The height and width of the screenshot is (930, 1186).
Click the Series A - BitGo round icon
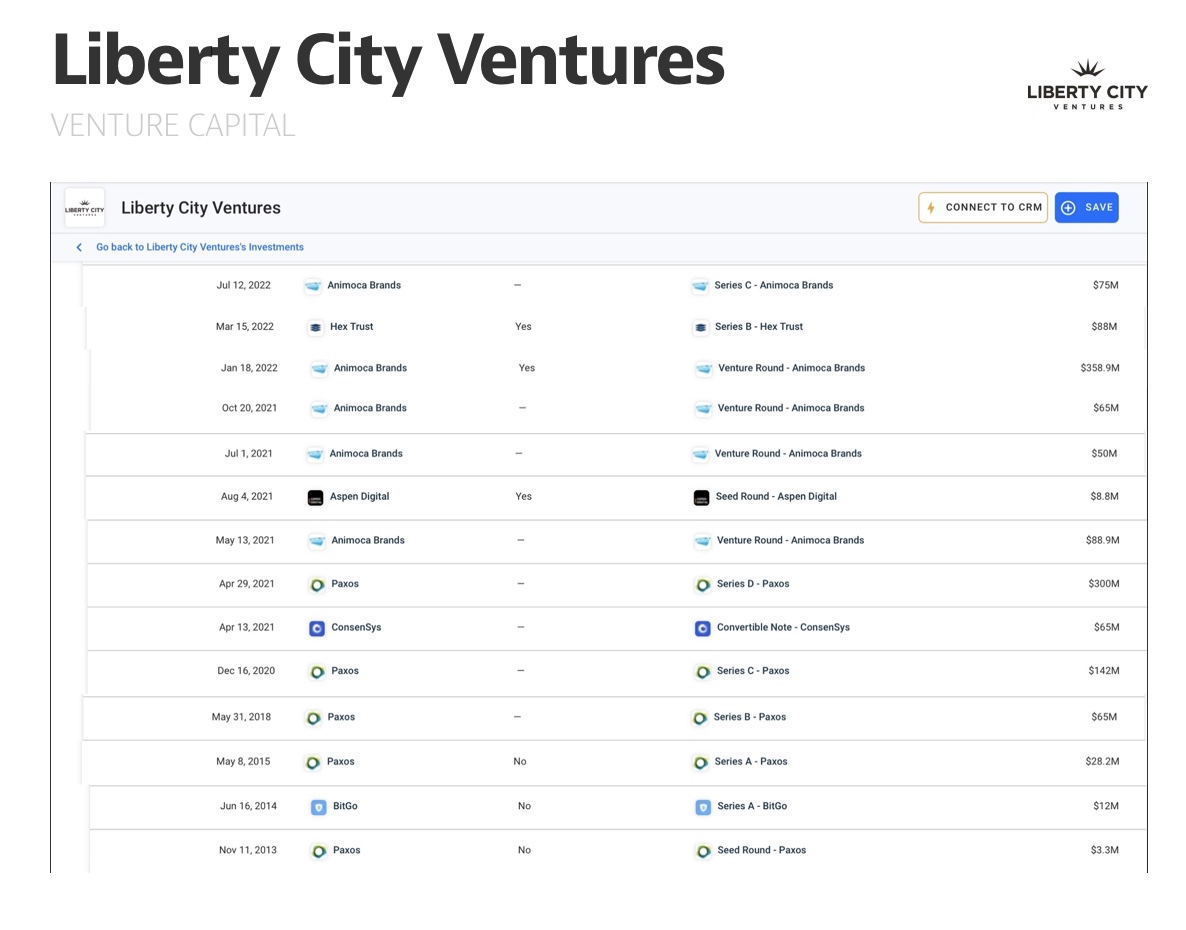pos(703,806)
